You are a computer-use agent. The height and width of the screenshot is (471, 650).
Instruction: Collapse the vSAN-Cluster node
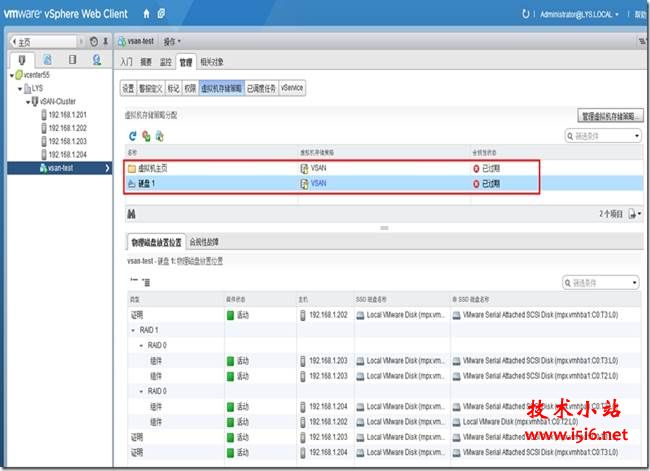click(28, 102)
